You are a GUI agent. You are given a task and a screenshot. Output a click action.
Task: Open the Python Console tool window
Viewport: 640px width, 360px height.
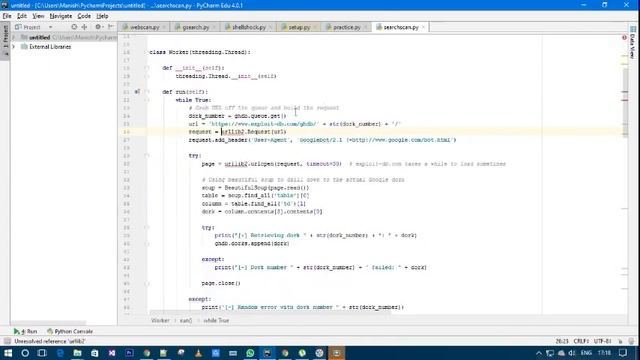[x=70, y=331]
